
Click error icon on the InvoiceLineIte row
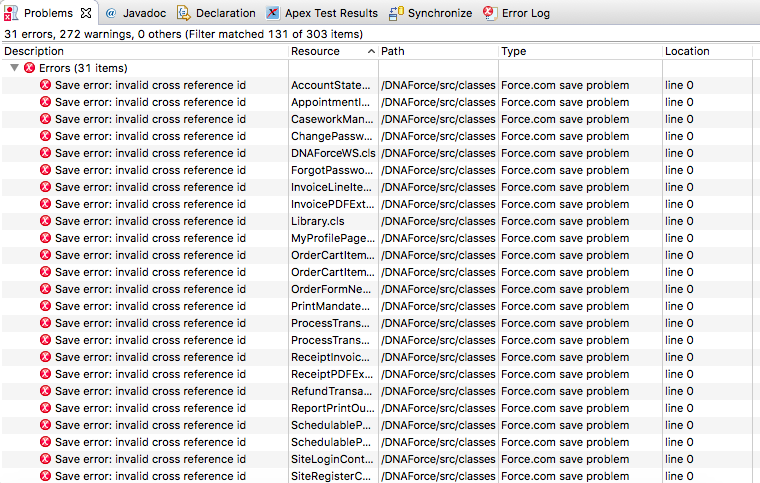pos(46,187)
